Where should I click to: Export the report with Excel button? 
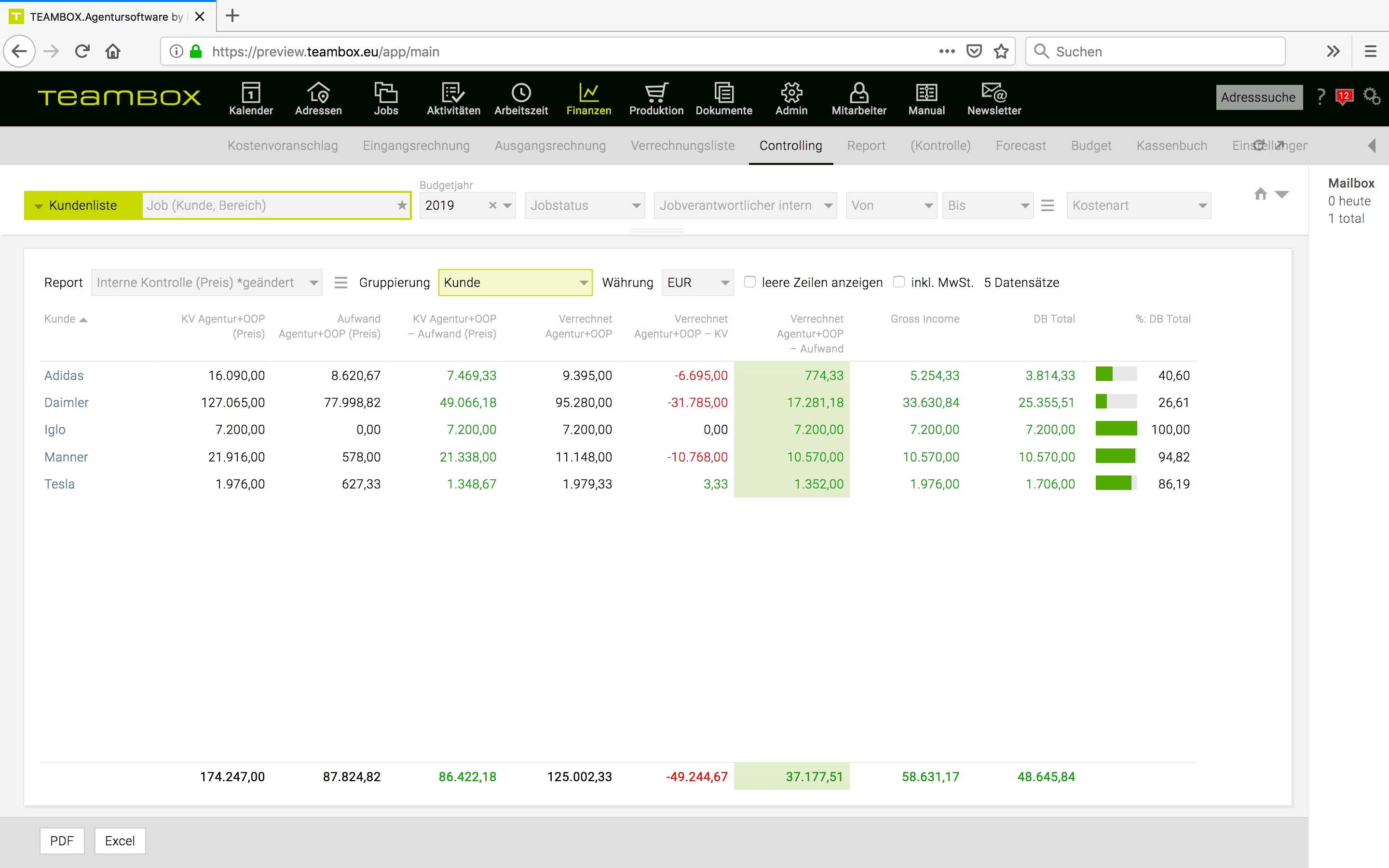pyautogui.click(x=120, y=841)
